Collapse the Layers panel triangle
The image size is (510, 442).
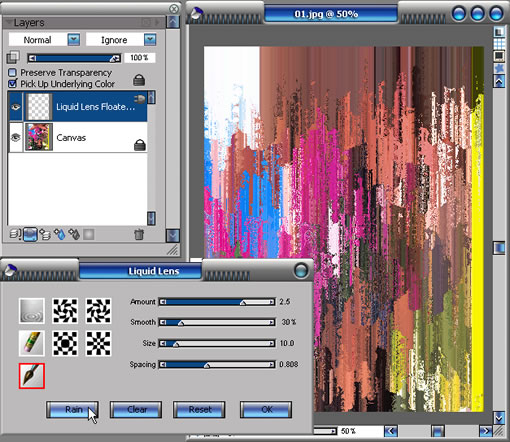click(x=9, y=22)
